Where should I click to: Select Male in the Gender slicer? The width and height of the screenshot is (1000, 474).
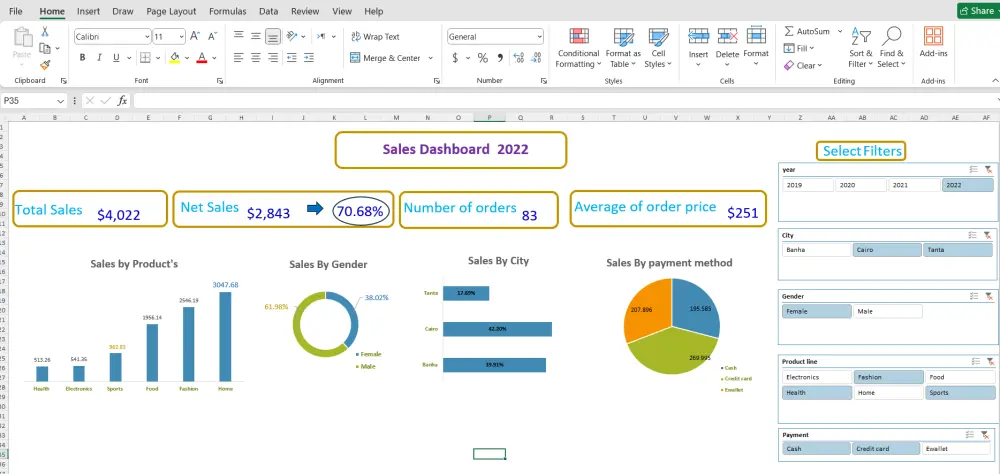pyautogui.click(x=888, y=311)
